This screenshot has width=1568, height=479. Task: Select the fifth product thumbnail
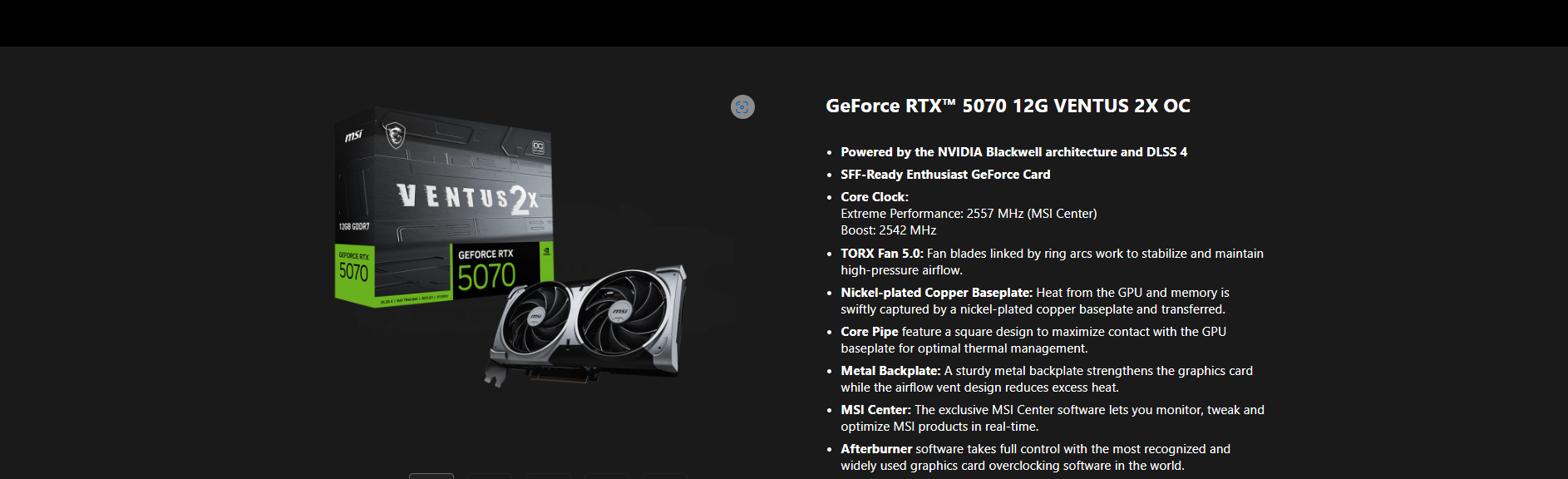(x=664, y=477)
